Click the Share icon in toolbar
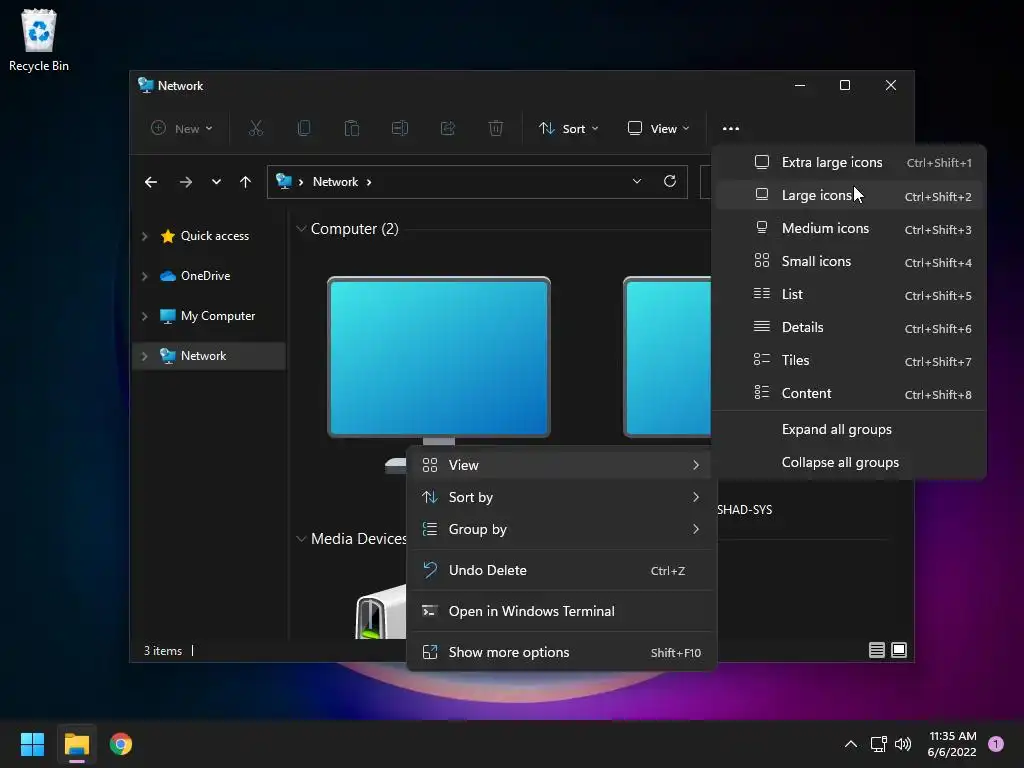Image resolution: width=1024 pixels, height=768 pixels. [x=448, y=128]
